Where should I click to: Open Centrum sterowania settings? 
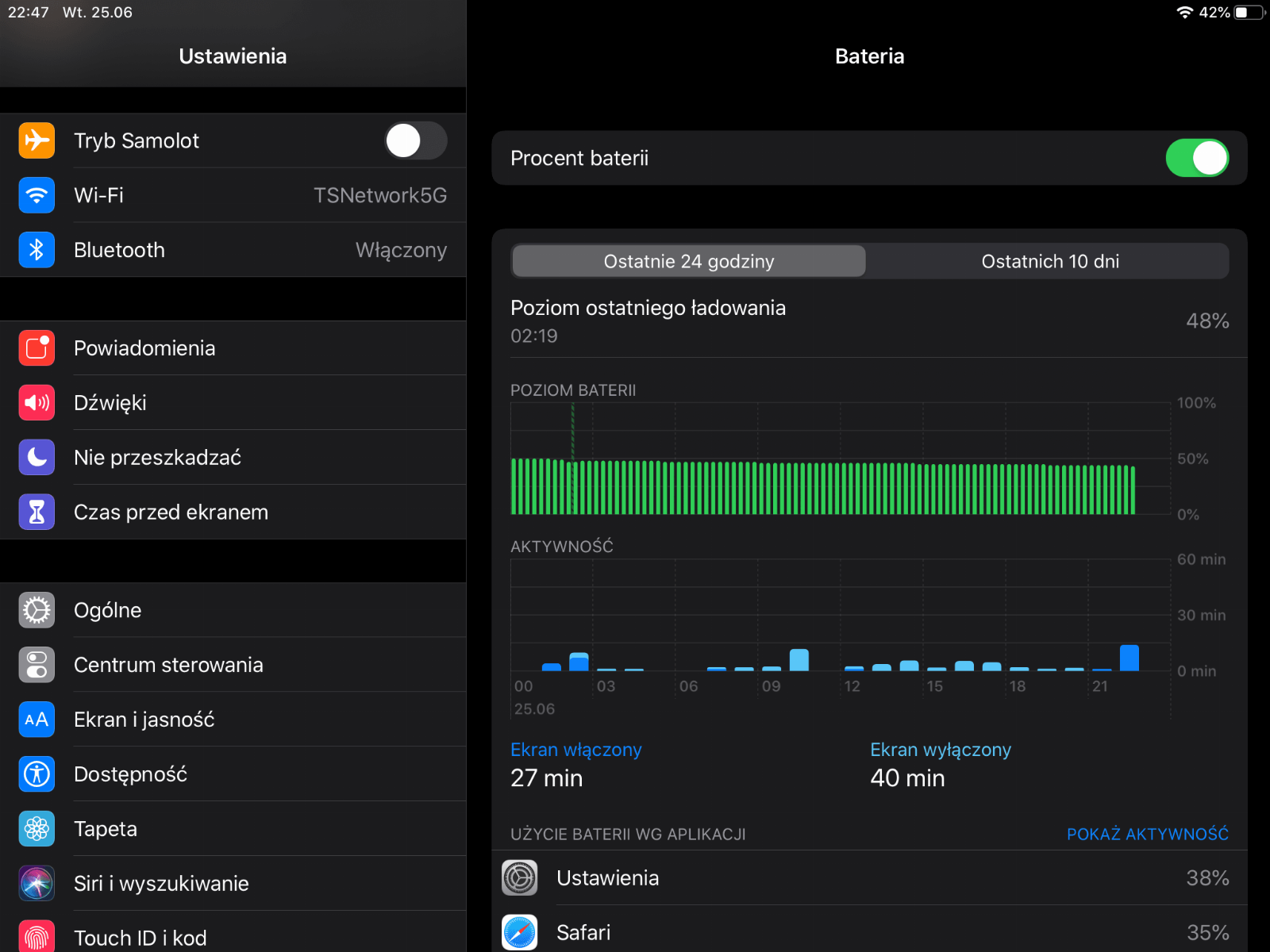tap(168, 665)
